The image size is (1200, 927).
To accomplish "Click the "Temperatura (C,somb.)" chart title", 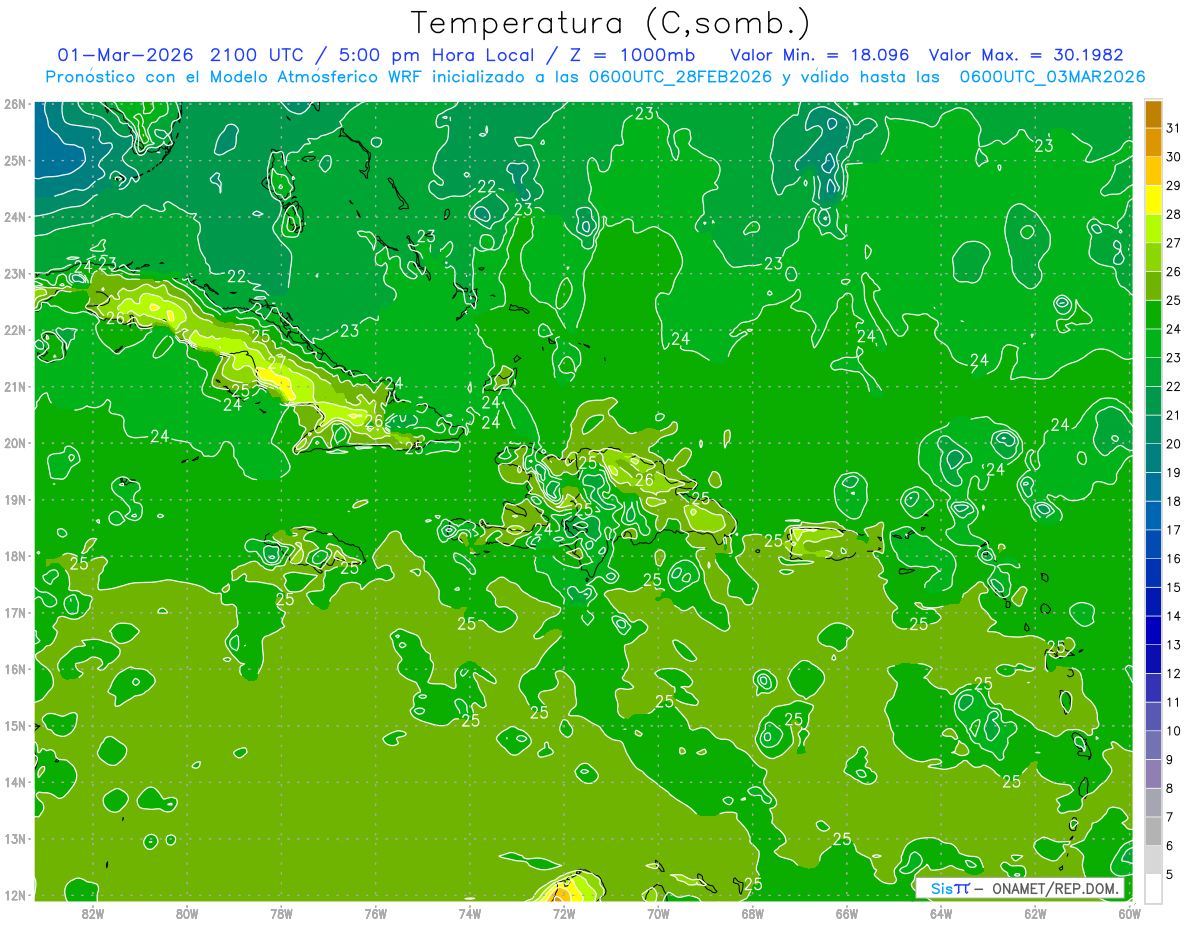I will pyautogui.click(x=611, y=23).
